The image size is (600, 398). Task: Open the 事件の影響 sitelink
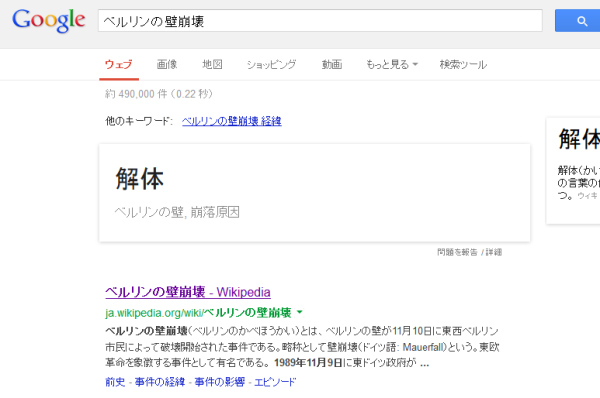click(220, 382)
